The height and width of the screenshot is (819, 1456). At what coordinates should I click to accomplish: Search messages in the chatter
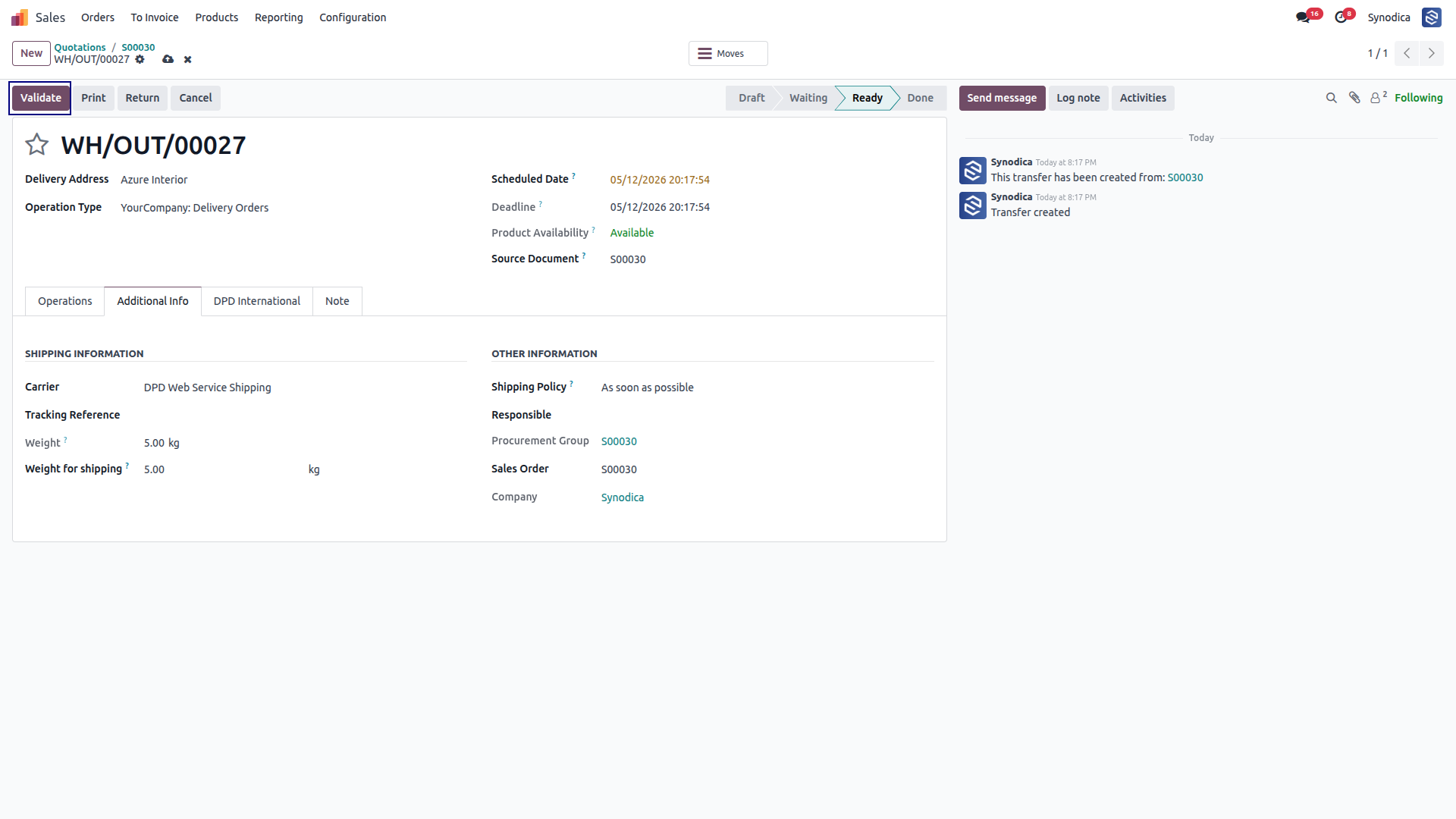click(x=1331, y=98)
